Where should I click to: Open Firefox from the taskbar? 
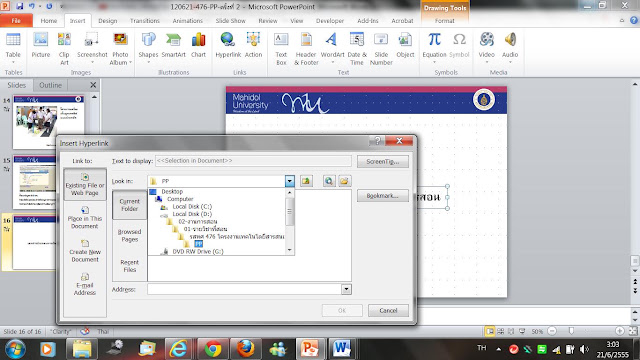(245, 349)
